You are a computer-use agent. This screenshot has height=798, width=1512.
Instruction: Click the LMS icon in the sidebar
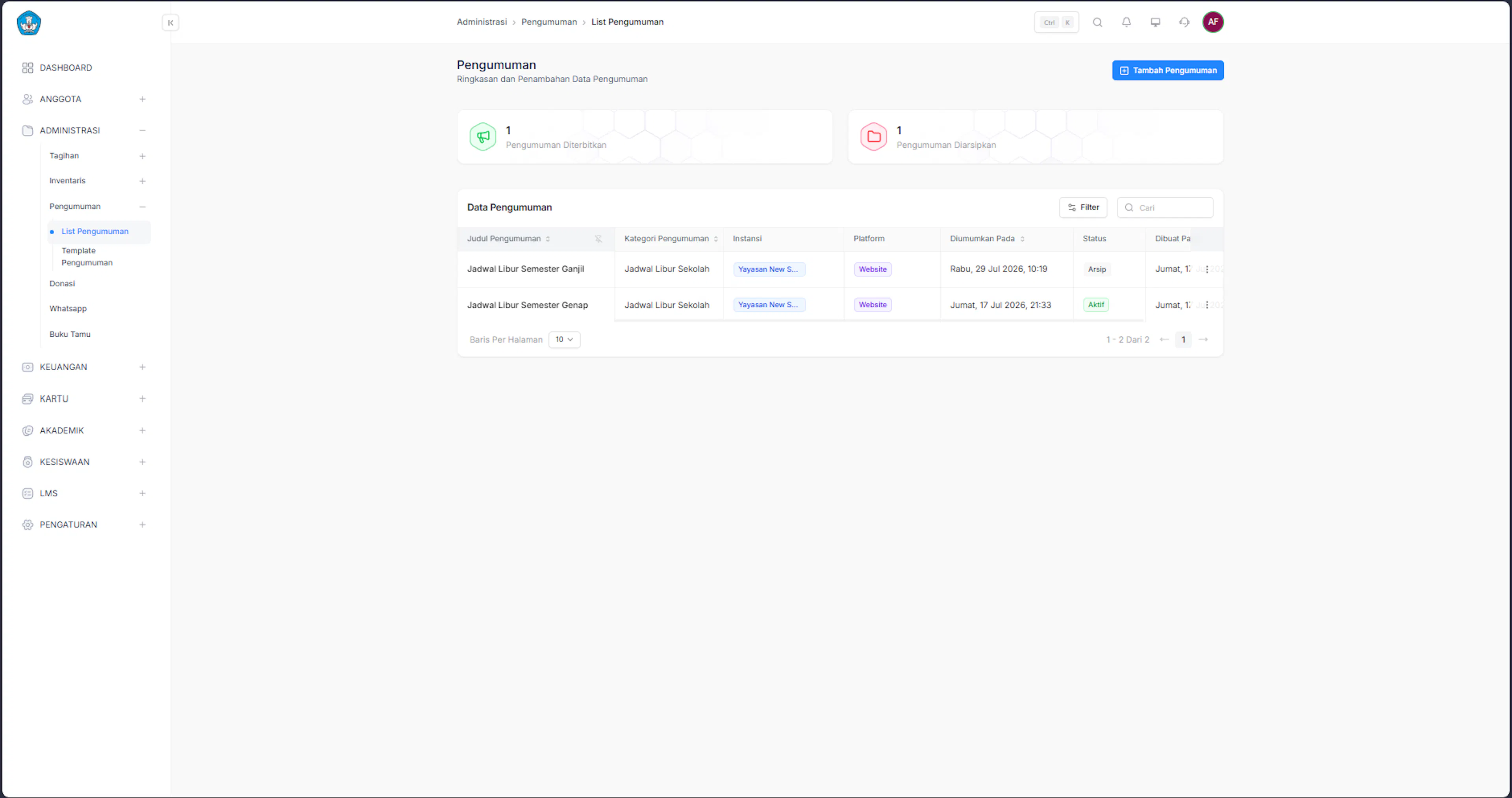pos(28,493)
